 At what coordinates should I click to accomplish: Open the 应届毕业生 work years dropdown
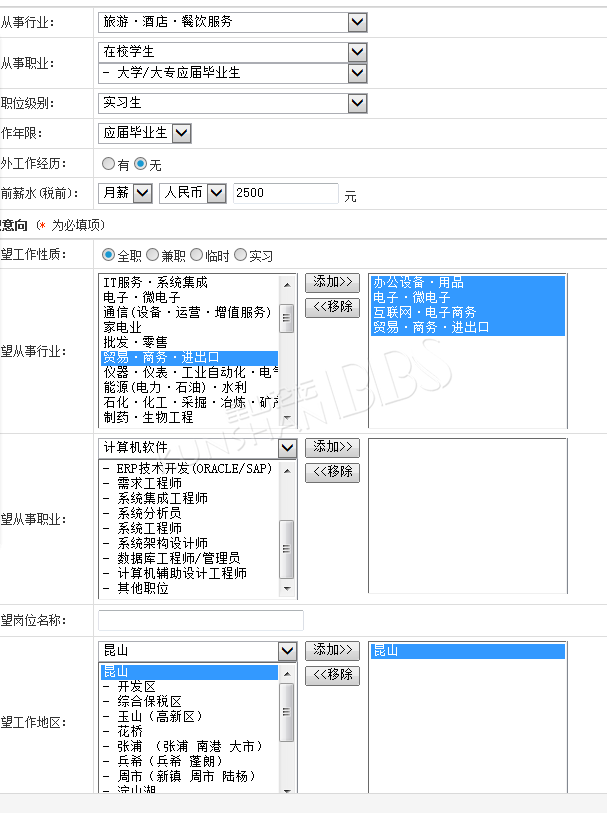pos(181,133)
